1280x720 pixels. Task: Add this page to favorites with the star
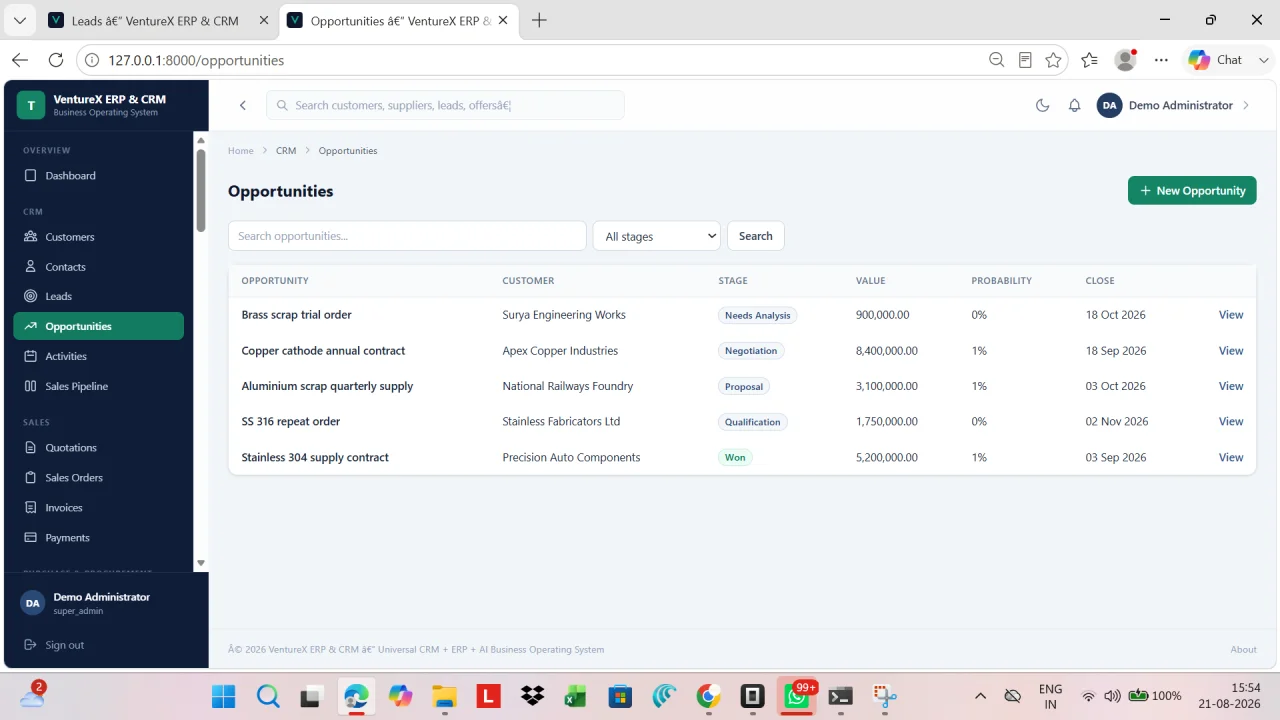pyautogui.click(x=1053, y=60)
